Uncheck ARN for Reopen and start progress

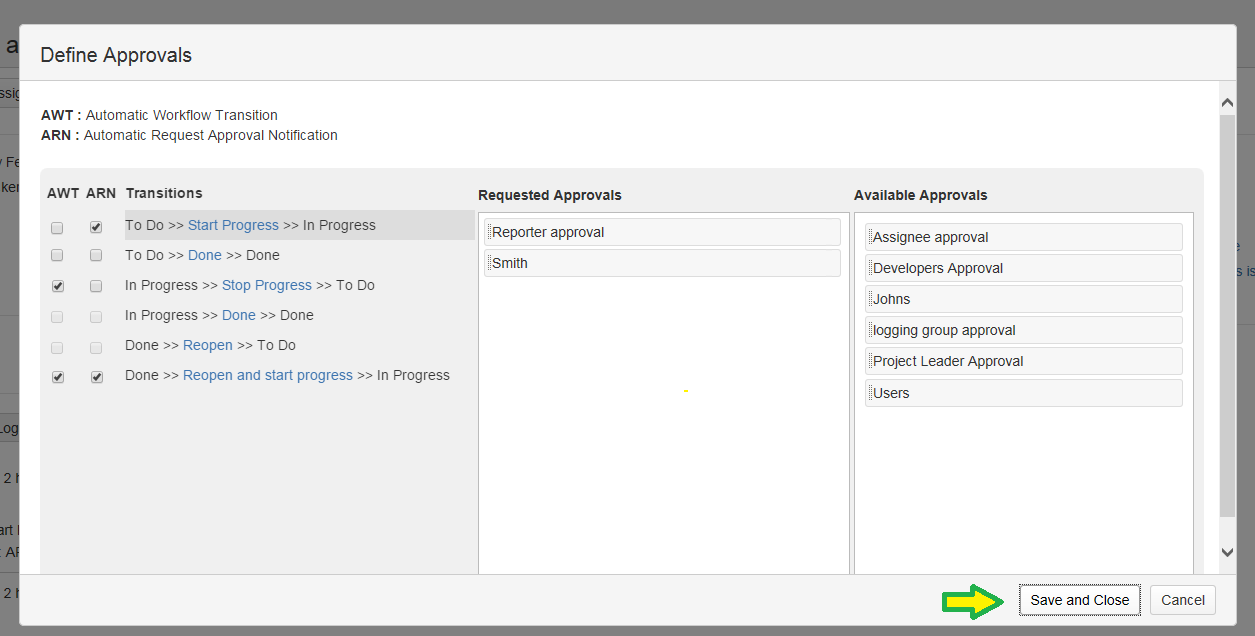tap(96, 377)
